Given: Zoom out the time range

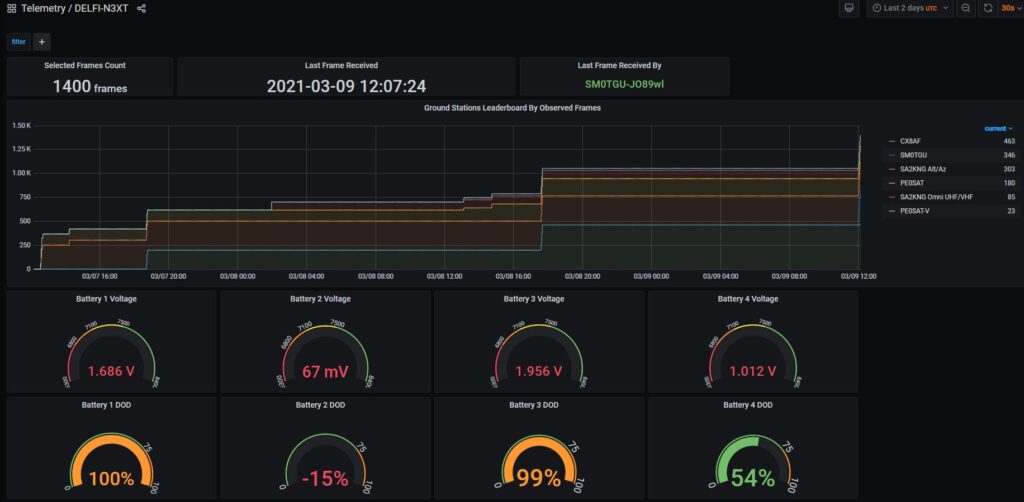Looking at the screenshot, I should (965, 8).
